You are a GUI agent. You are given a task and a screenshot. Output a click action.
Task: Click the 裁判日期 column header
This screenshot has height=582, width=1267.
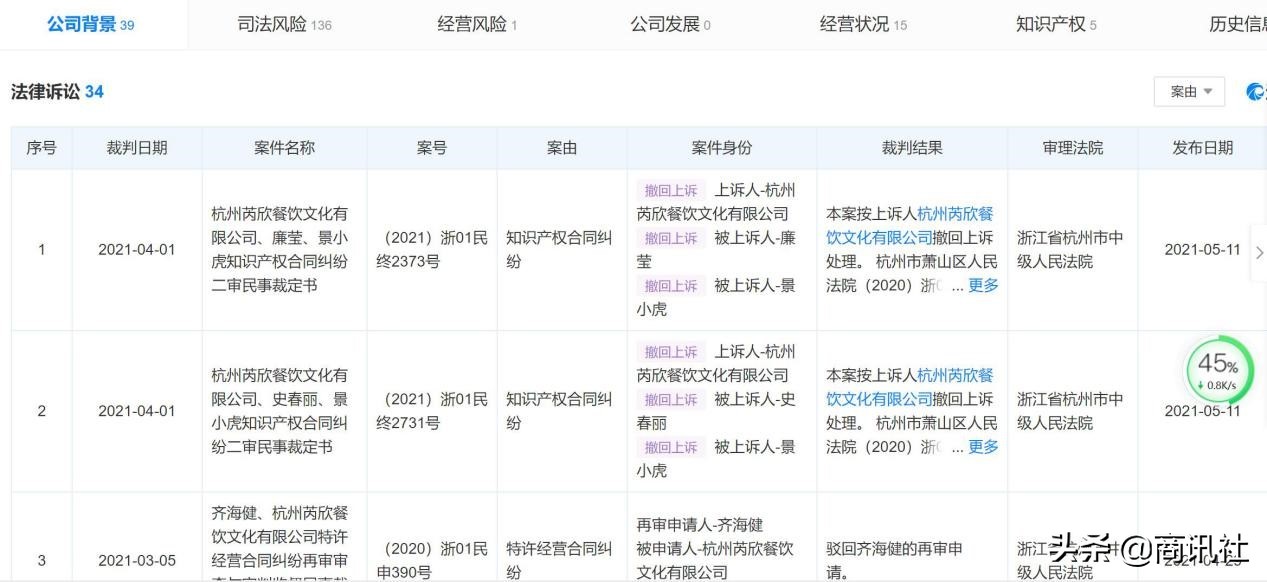click(136, 146)
